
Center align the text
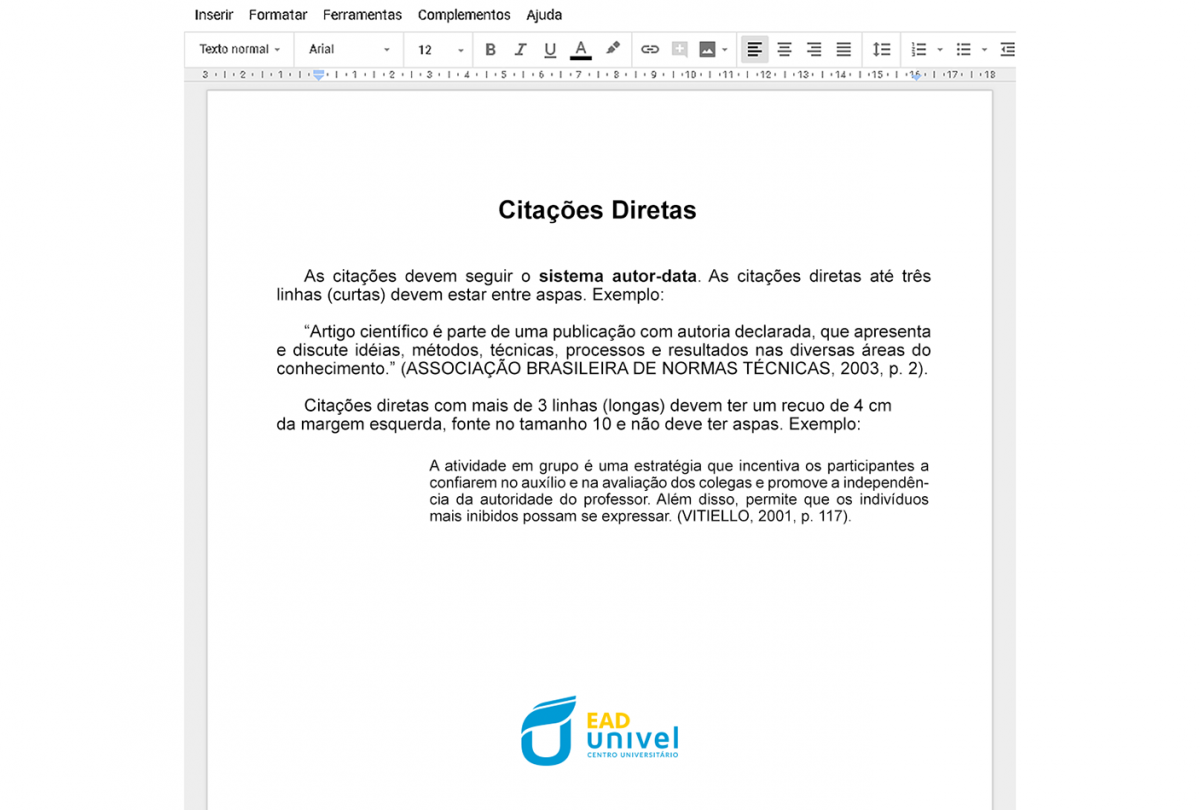click(x=785, y=50)
